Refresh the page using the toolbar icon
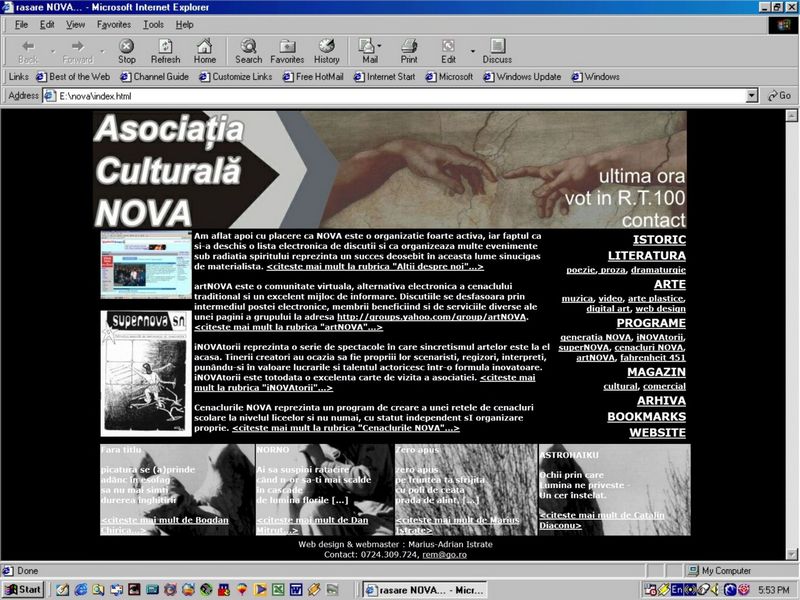This screenshot has width=800, height=600. click(x=165, y=51)
